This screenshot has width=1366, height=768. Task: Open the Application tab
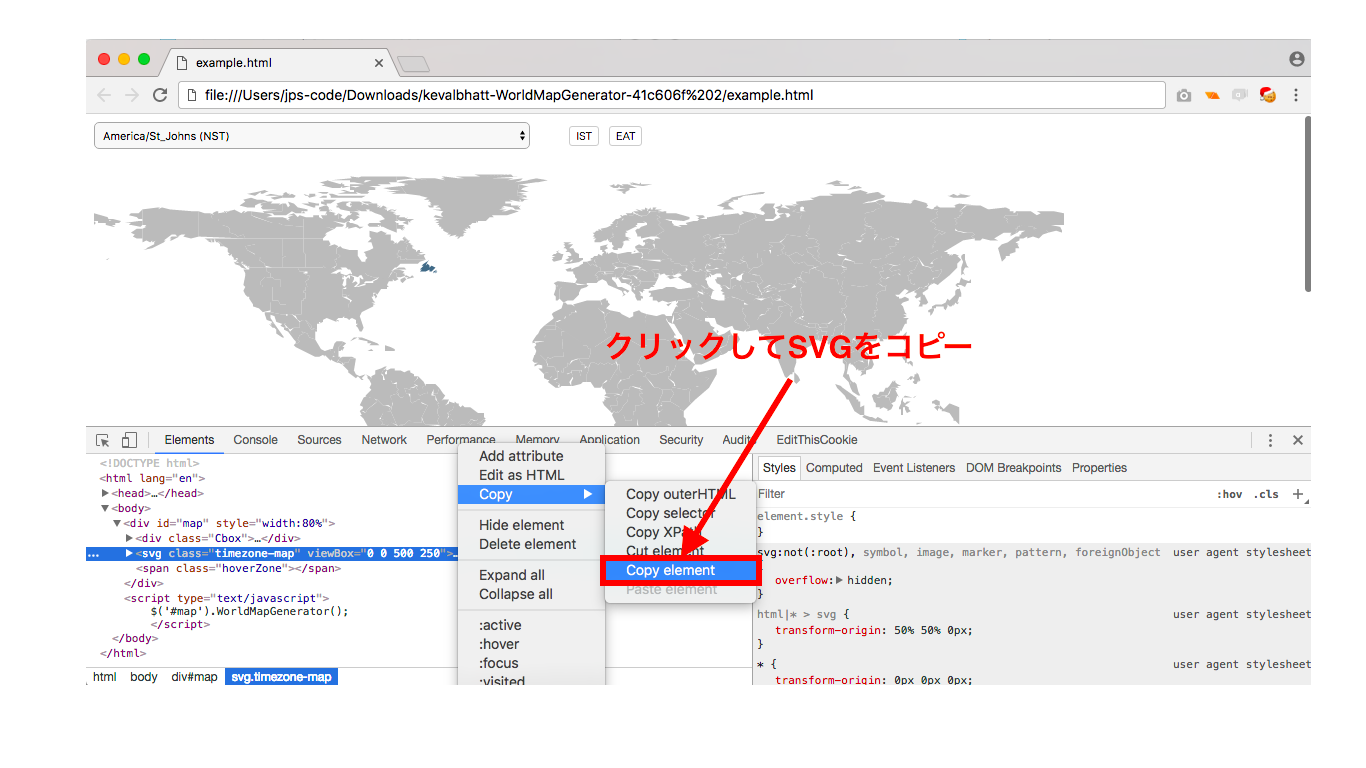[610, 440]
